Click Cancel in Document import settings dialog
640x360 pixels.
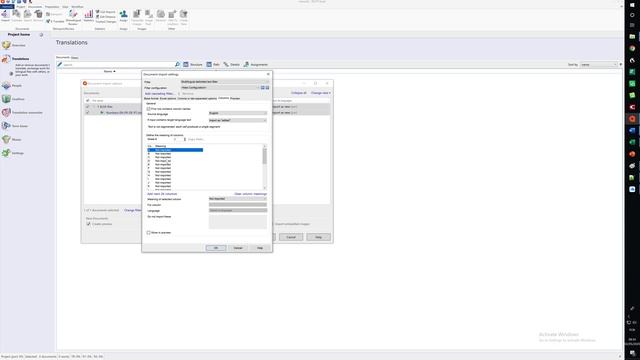[238, 248]
